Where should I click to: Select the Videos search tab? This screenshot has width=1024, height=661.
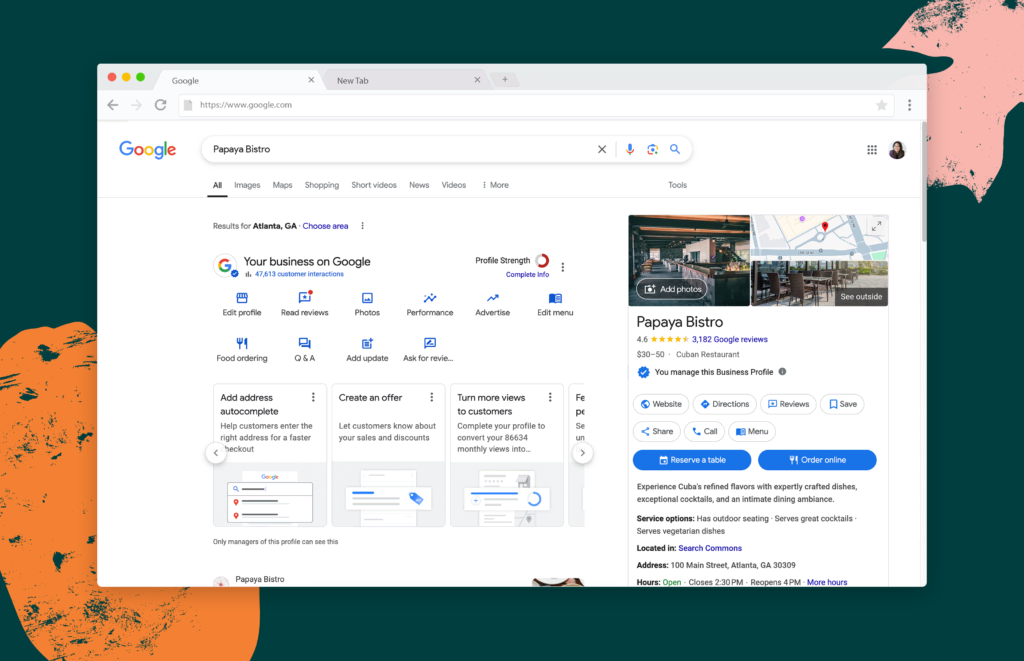[x=454, y=185]
